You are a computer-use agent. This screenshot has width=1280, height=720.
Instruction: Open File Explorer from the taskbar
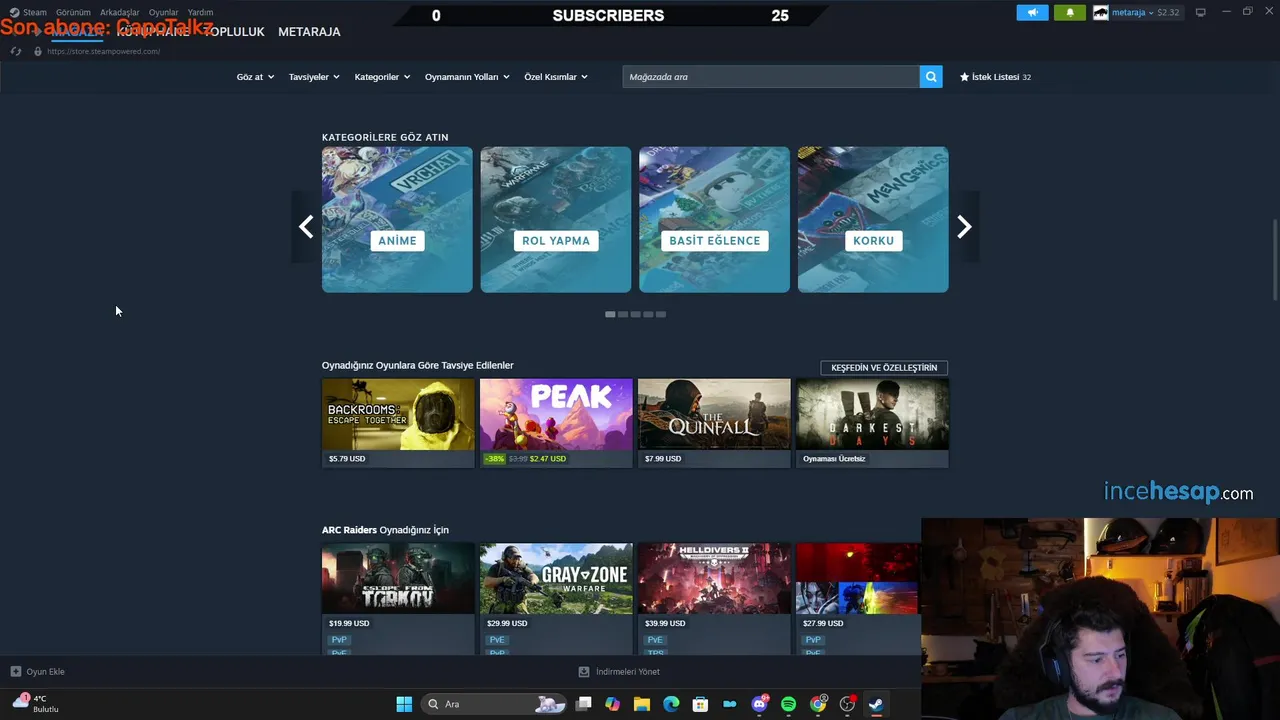coord(642,704)
